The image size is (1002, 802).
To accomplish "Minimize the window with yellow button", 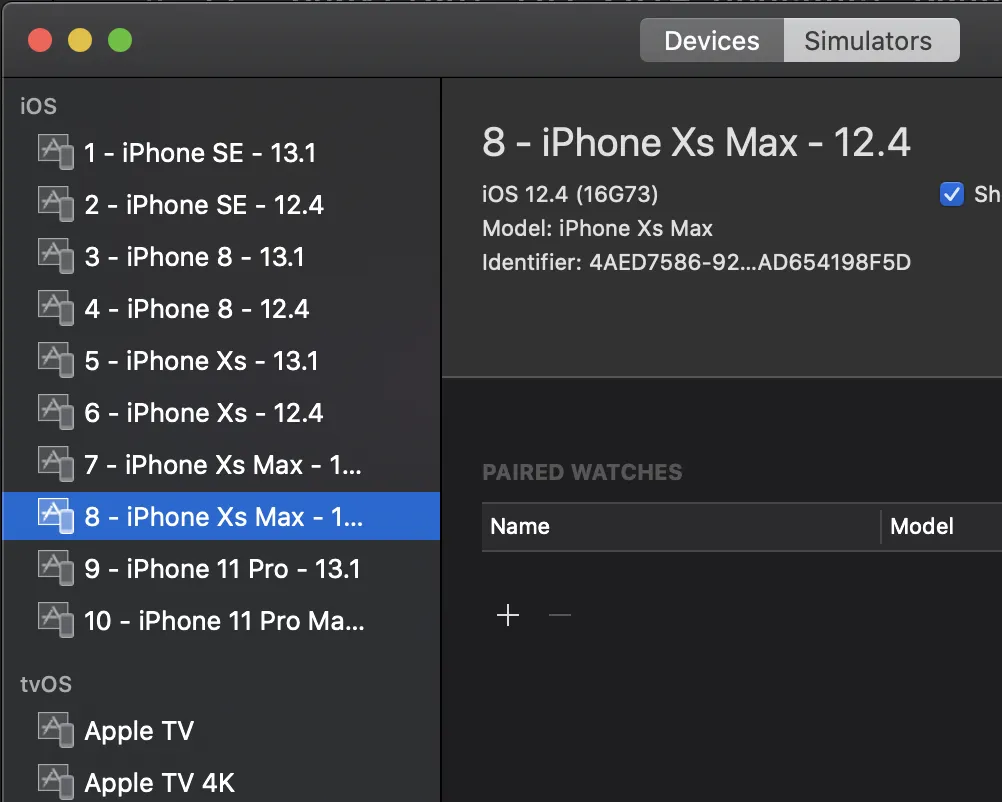I will click(80, 40).
